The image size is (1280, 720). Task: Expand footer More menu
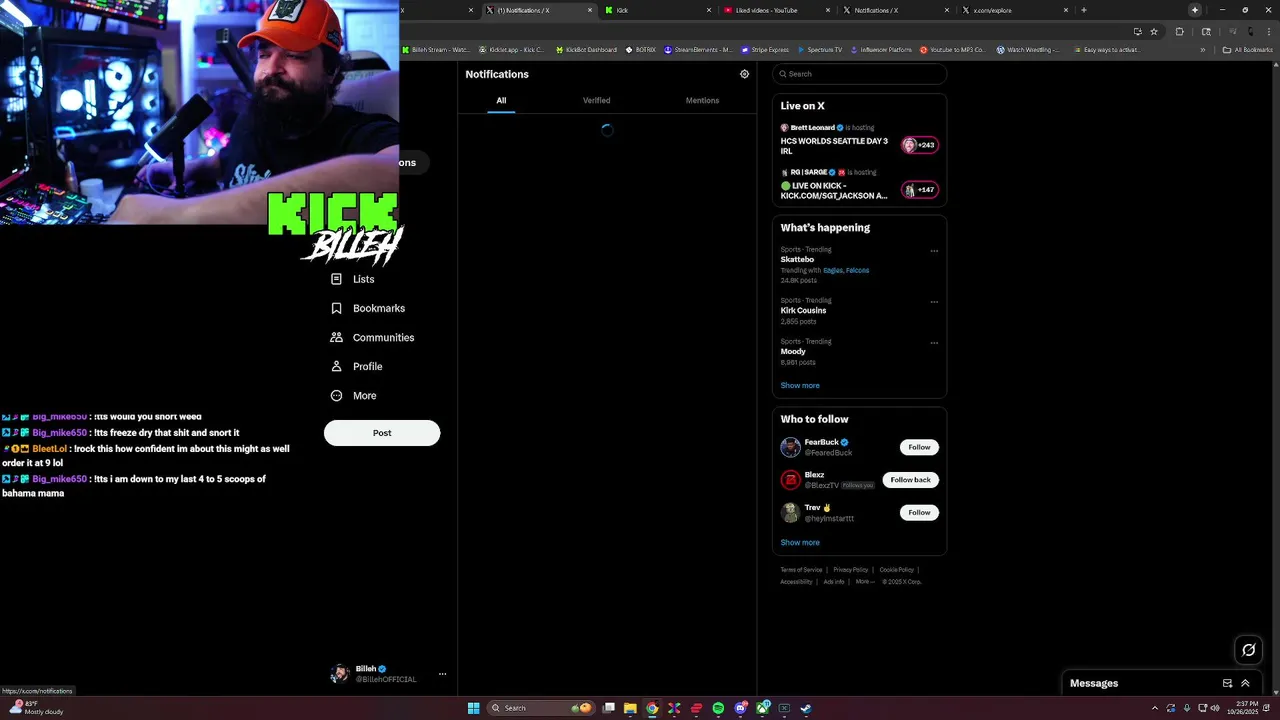point(865,582)
